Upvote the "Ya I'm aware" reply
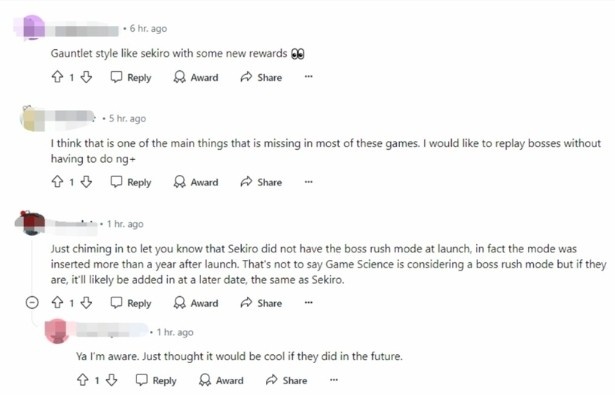The height and width of the screenshot is (395, 615). coord(83,380)
